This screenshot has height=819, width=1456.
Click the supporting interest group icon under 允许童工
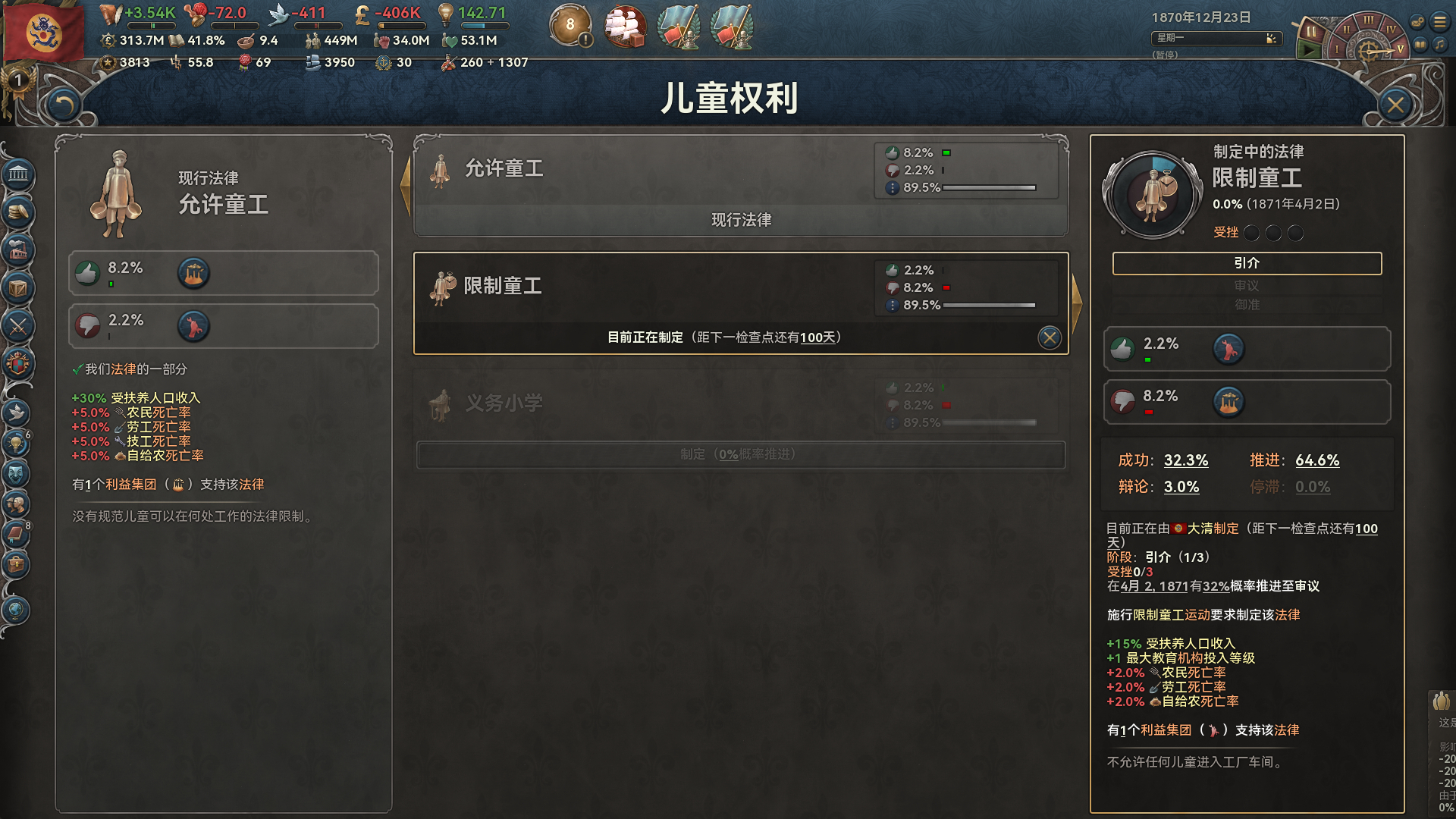193,273
